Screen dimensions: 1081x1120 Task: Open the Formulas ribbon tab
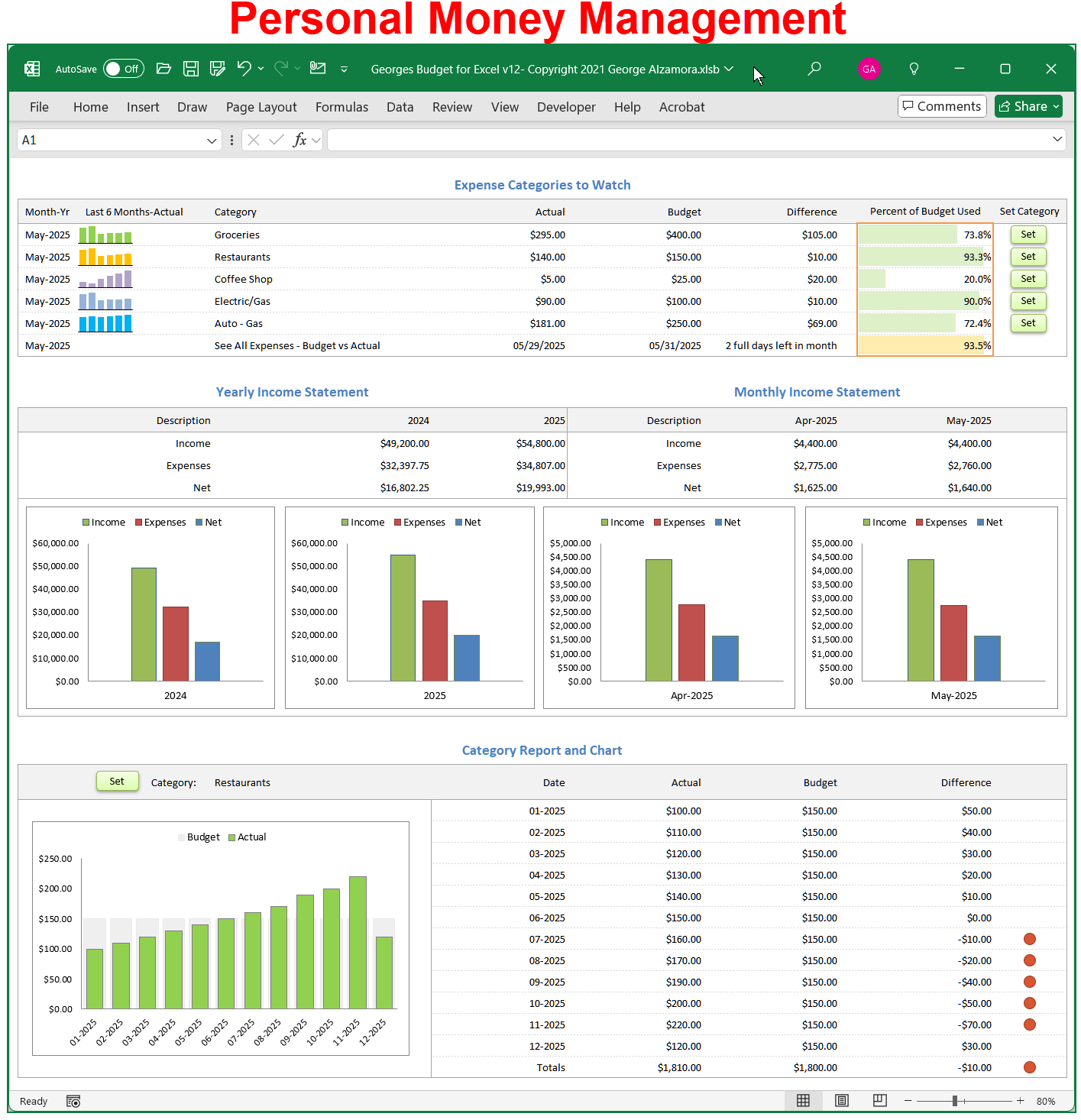pos(341,107)
